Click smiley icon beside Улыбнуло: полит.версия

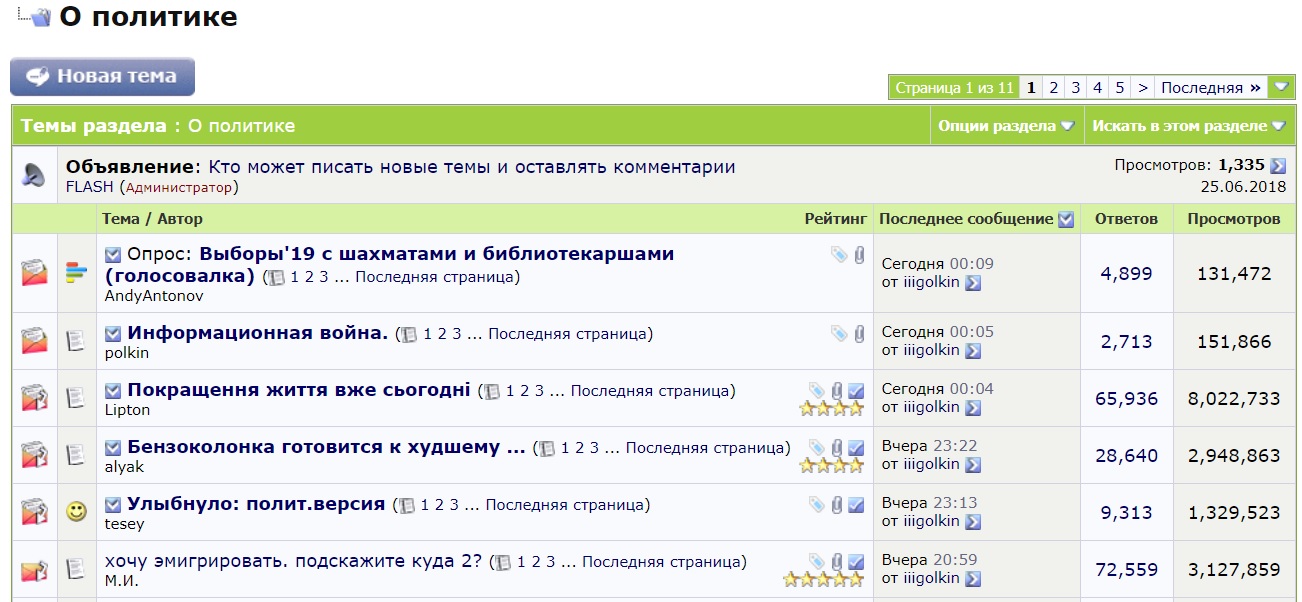(x=76, y=512)
